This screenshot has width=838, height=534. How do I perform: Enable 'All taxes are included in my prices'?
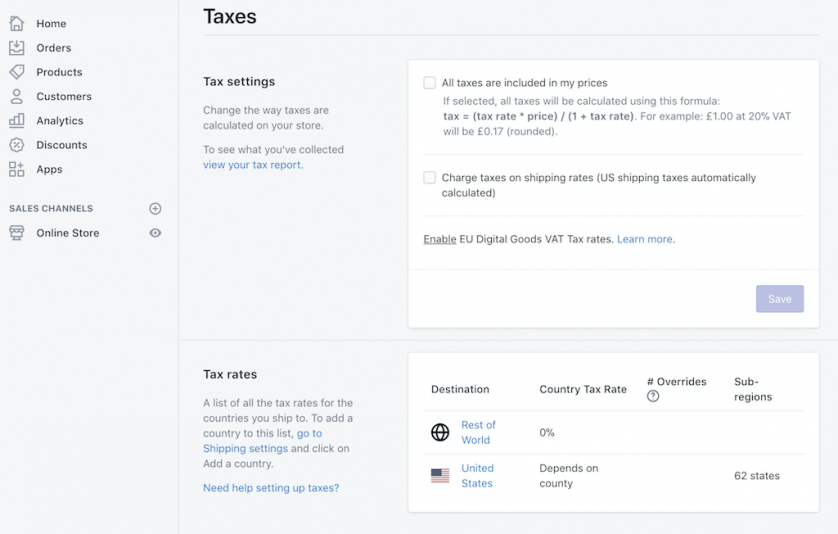pyautogui.click(x=430, y=83)
